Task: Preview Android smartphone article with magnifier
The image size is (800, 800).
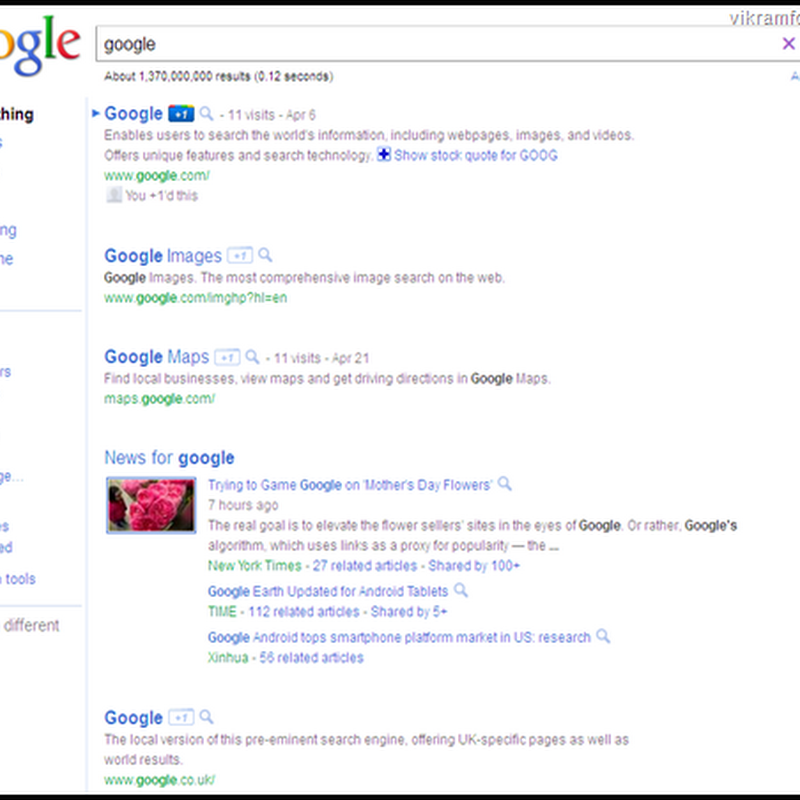Action: click(x=603, y=636)
